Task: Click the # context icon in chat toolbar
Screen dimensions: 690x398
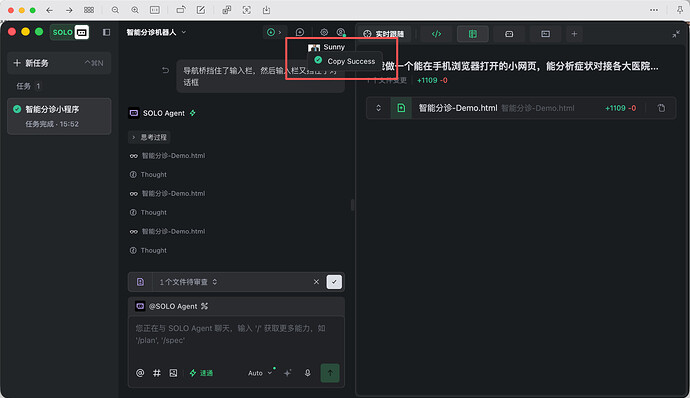Action: (157, 373)
